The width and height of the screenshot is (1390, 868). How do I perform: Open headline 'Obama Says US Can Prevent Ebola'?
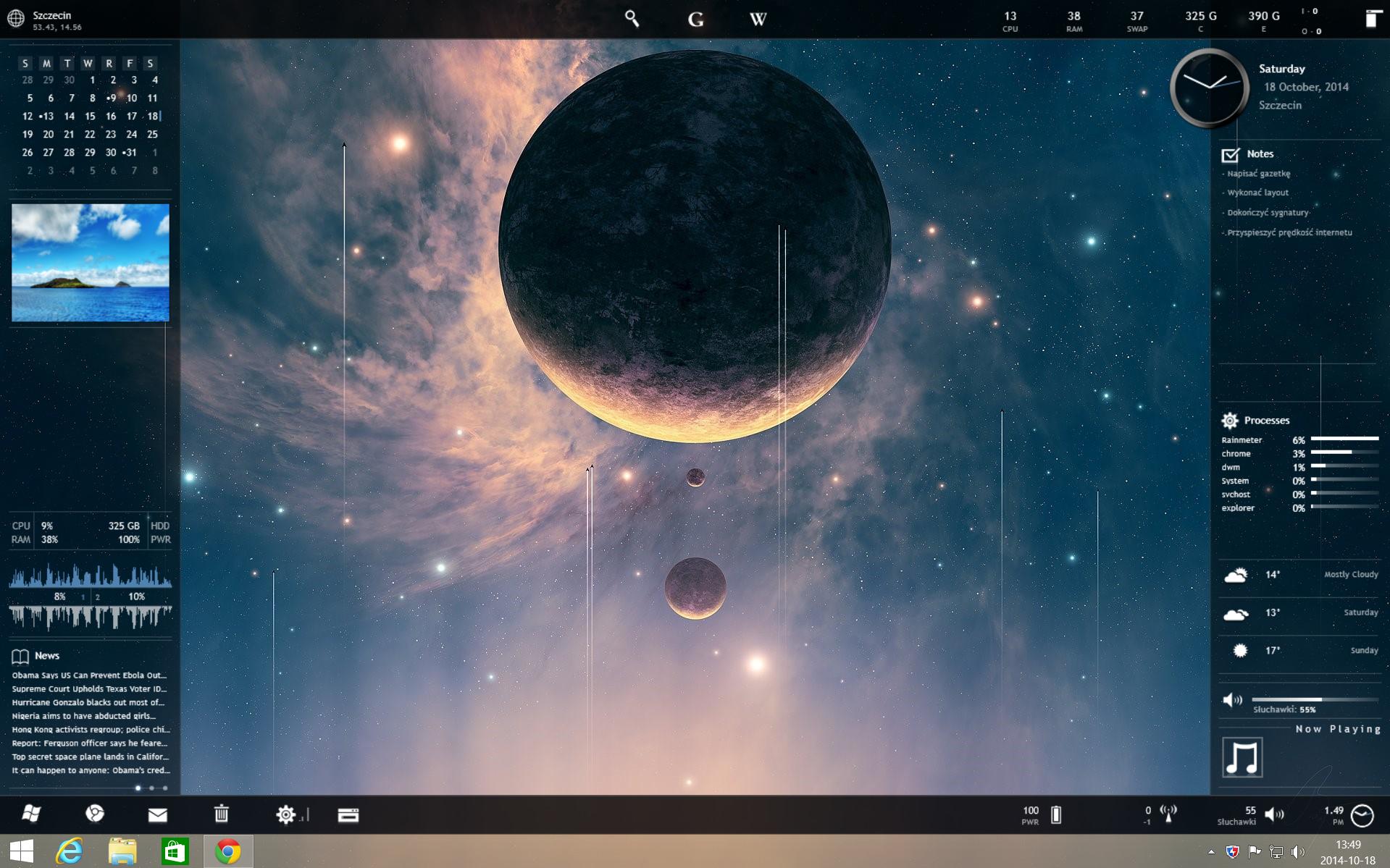click(89, 675)
